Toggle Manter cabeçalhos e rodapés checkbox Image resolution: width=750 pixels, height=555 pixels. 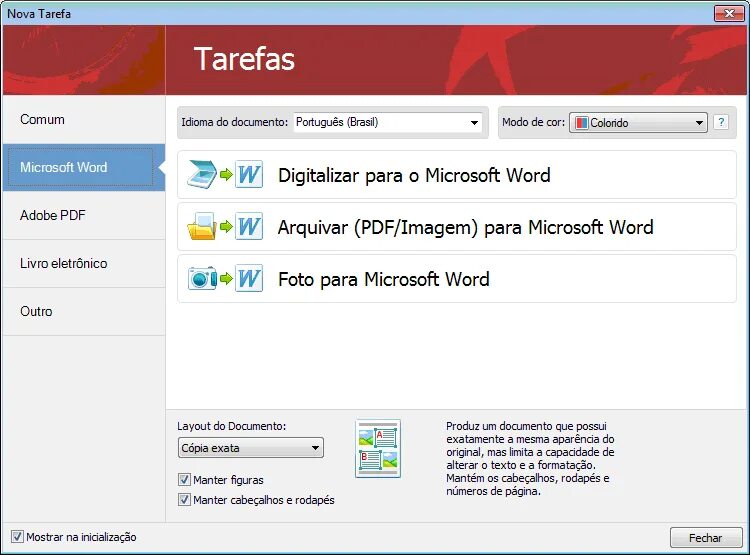184,500
